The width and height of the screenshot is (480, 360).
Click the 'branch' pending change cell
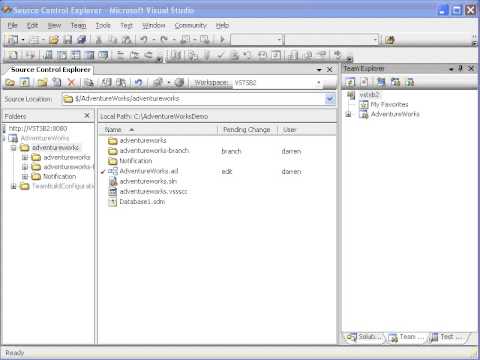point(231,151)
